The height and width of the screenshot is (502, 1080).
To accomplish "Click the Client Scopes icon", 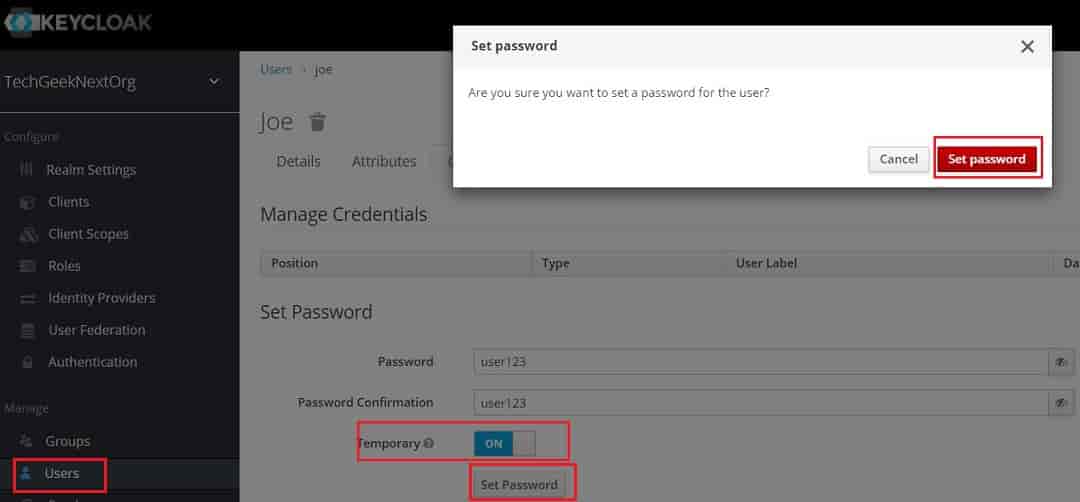I will tap(28, 235).
